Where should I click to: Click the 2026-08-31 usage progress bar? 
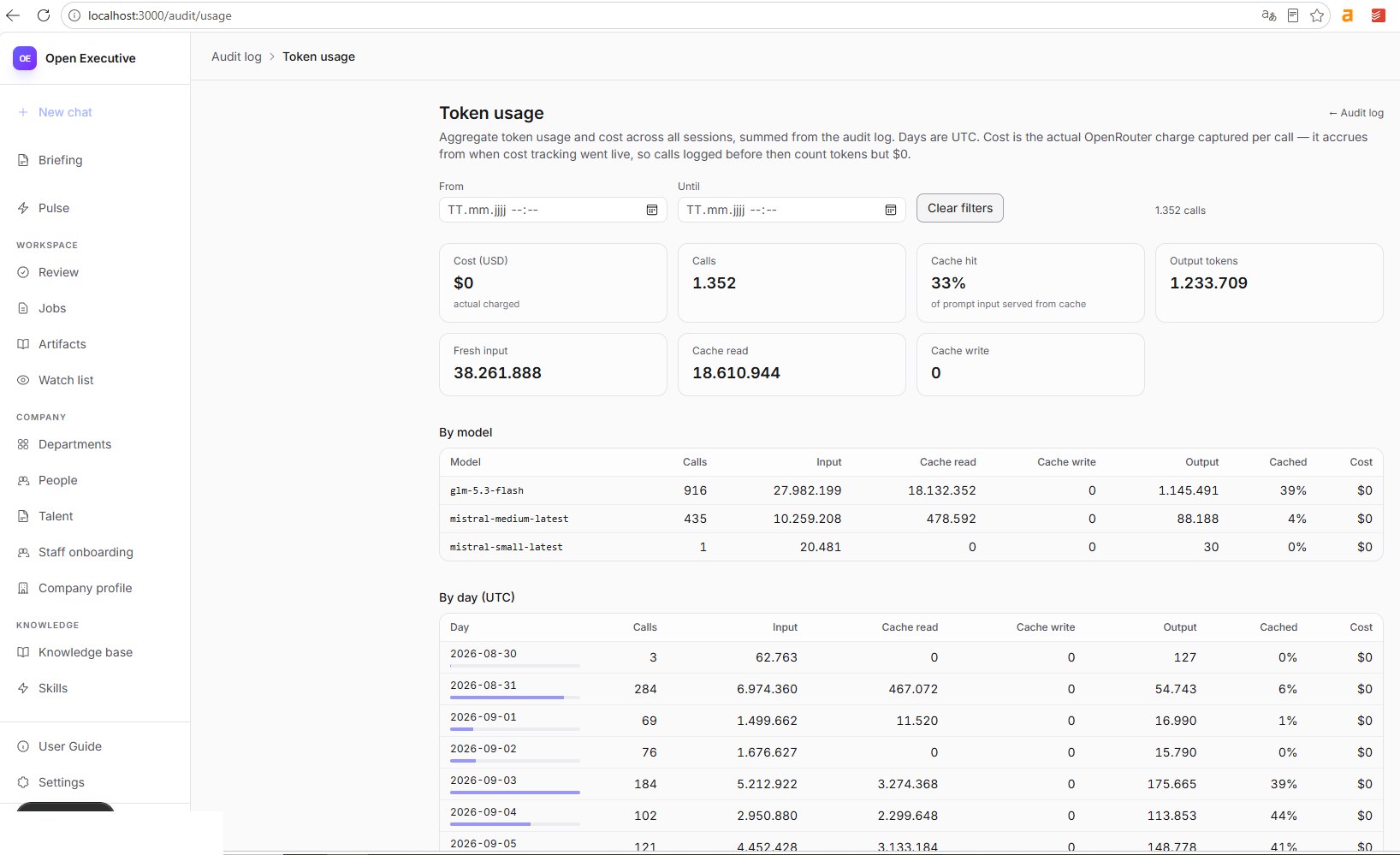(x=515, y=698)
